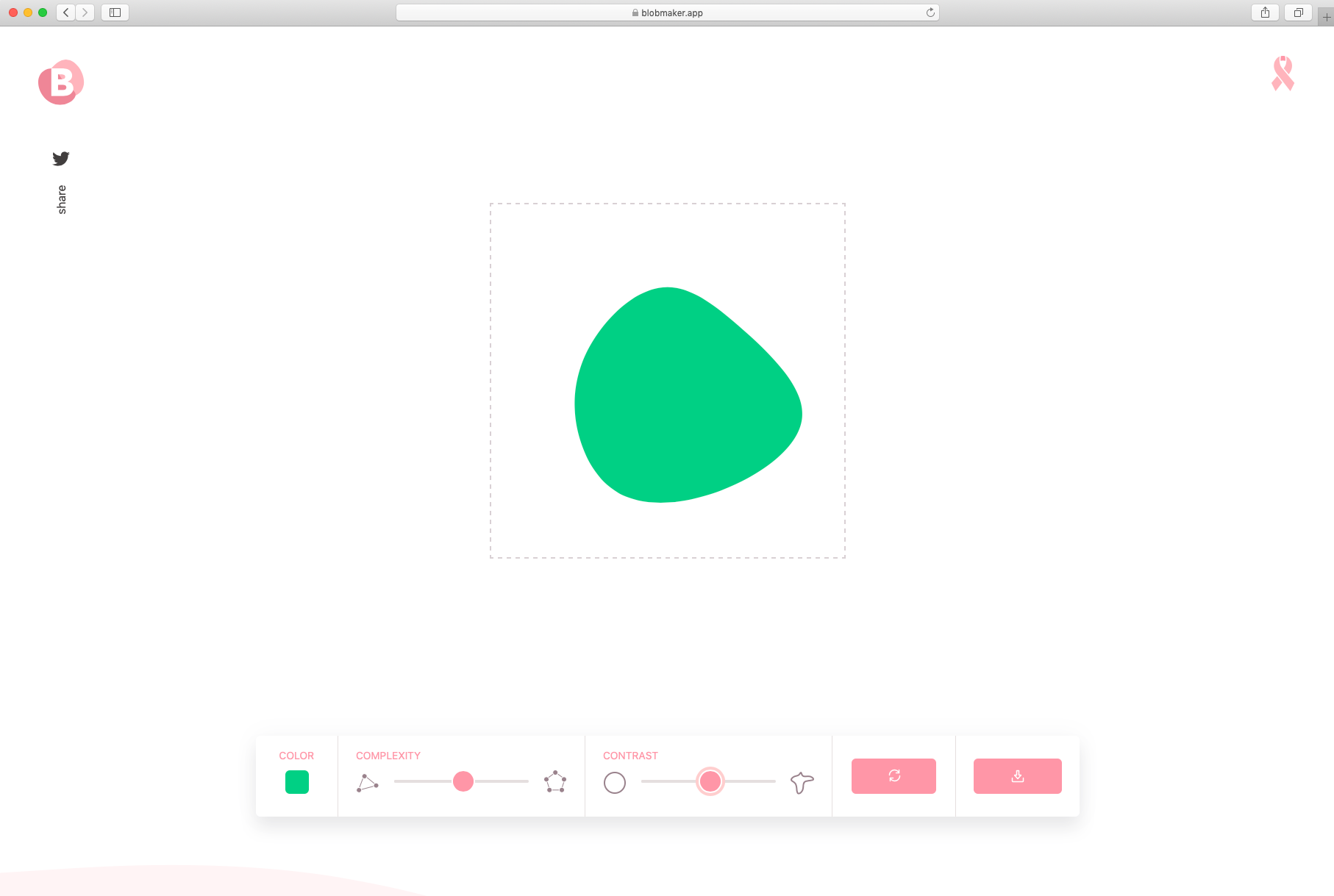Download the blob SVG
This screenshot has width=1334, height=896.
point(1018,776)
